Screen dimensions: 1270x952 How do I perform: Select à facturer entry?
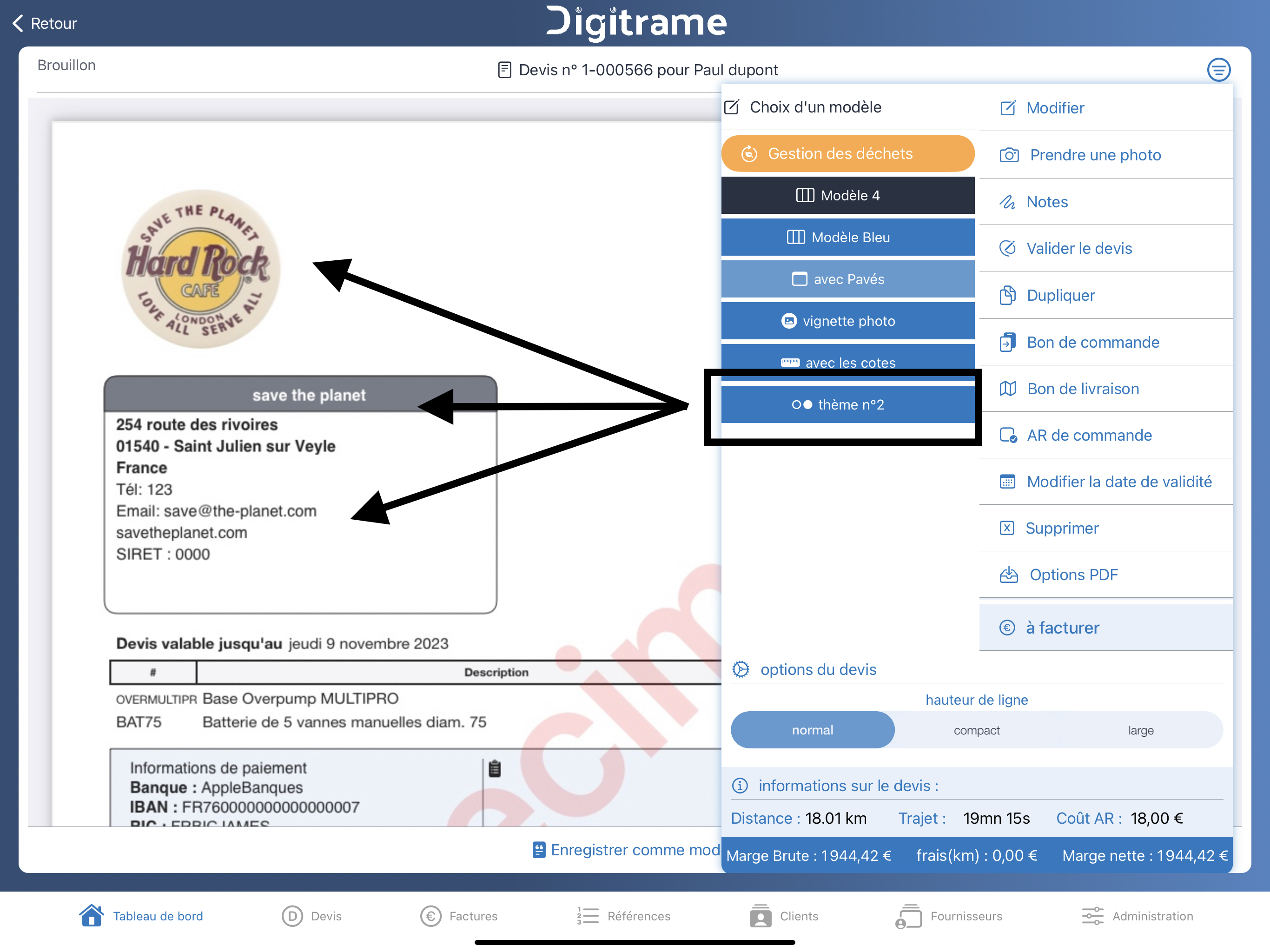coord(1106,628)
